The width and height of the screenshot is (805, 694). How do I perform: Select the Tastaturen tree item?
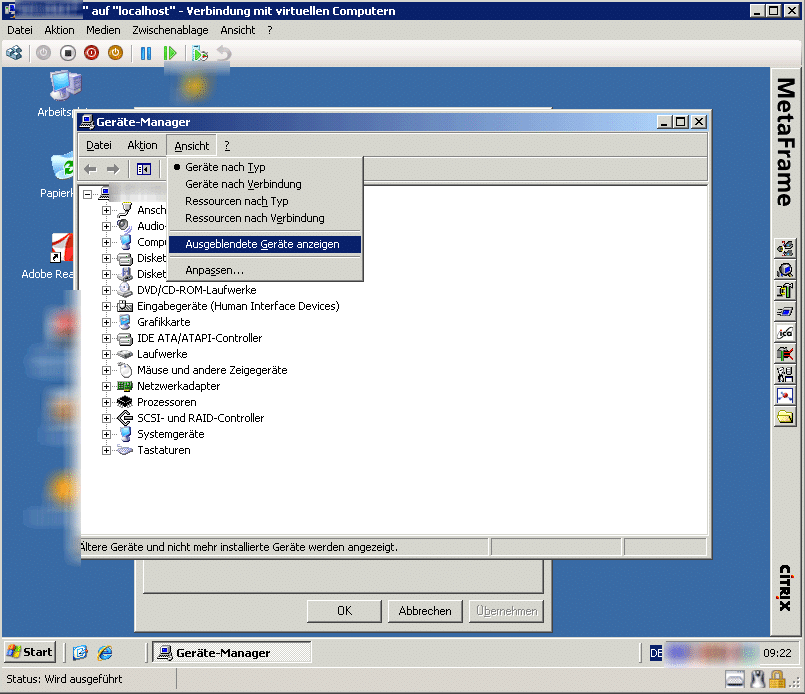[x=163, y=450]
